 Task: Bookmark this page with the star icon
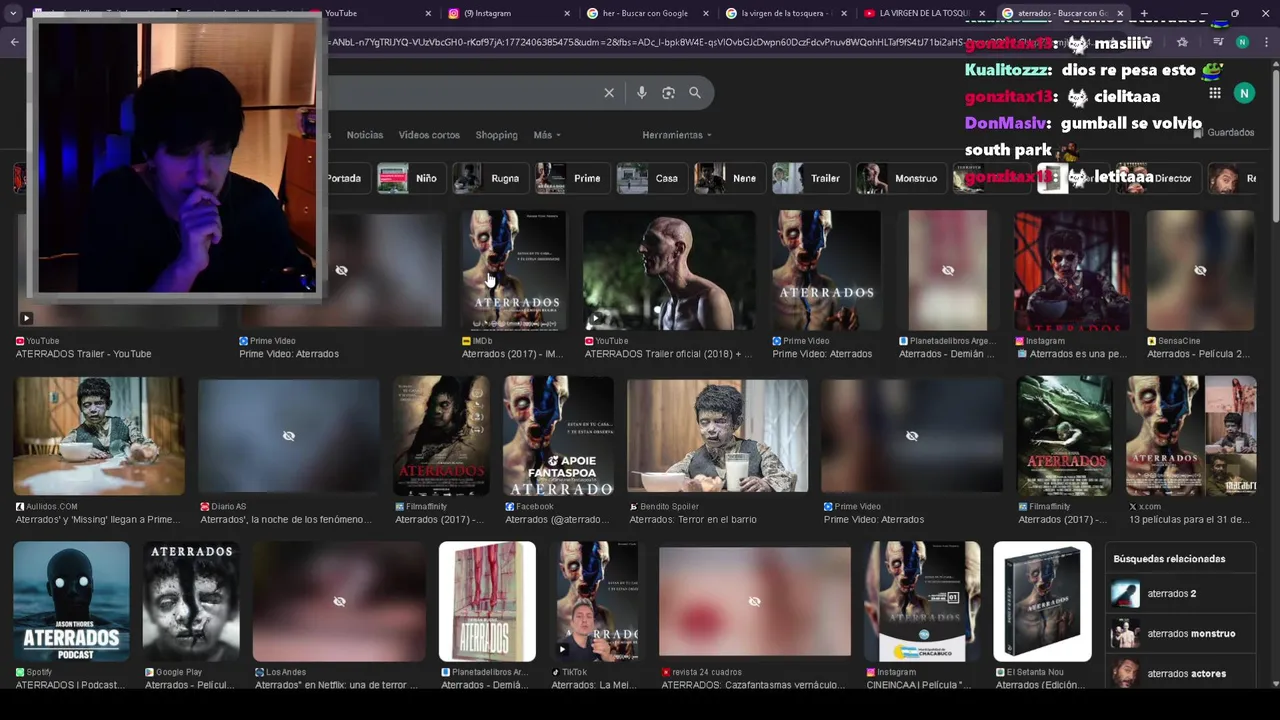pyautogui.click(x=1183, y=42)
